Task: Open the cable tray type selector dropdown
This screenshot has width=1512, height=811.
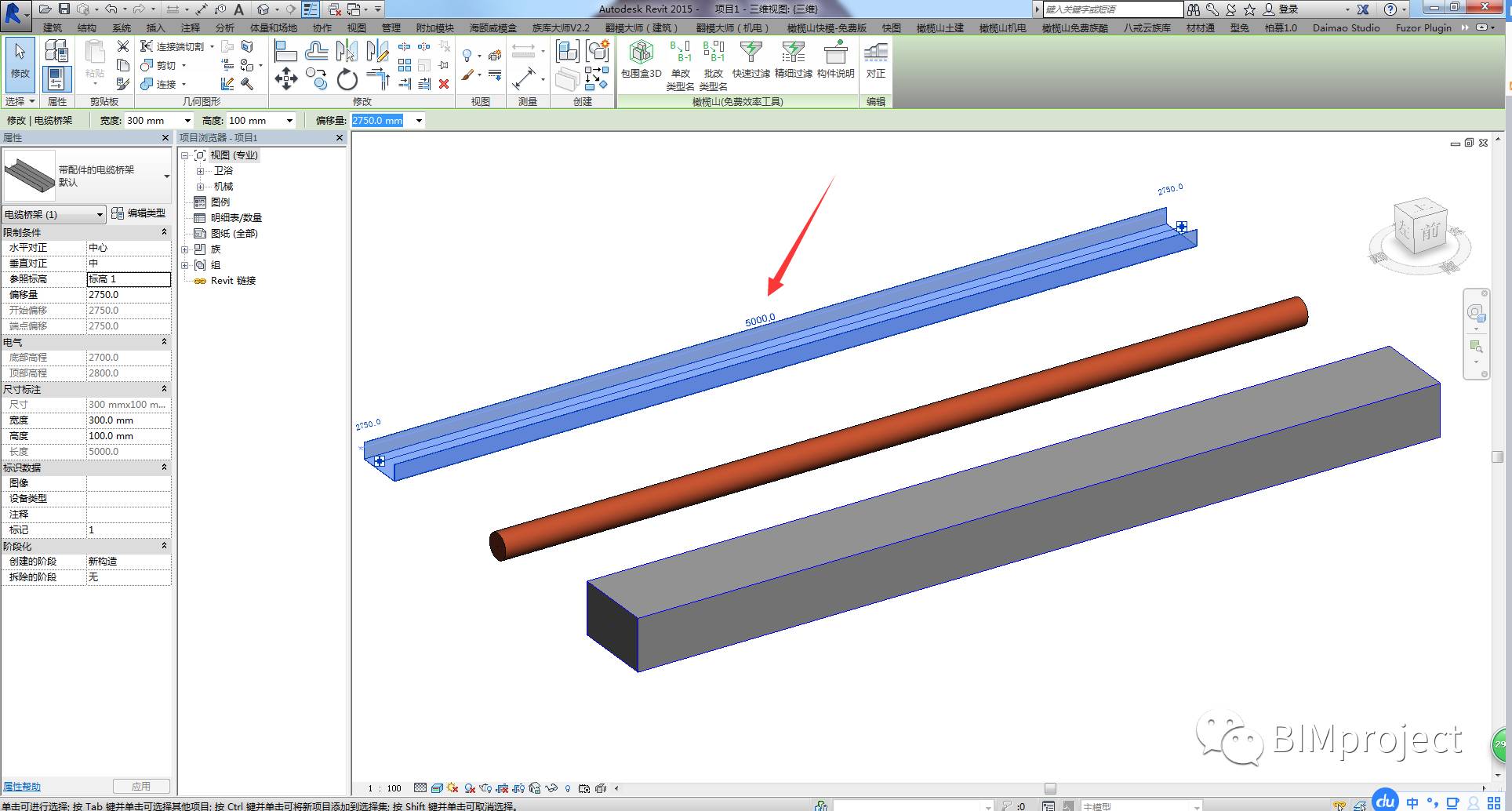Action: (166, 176)
